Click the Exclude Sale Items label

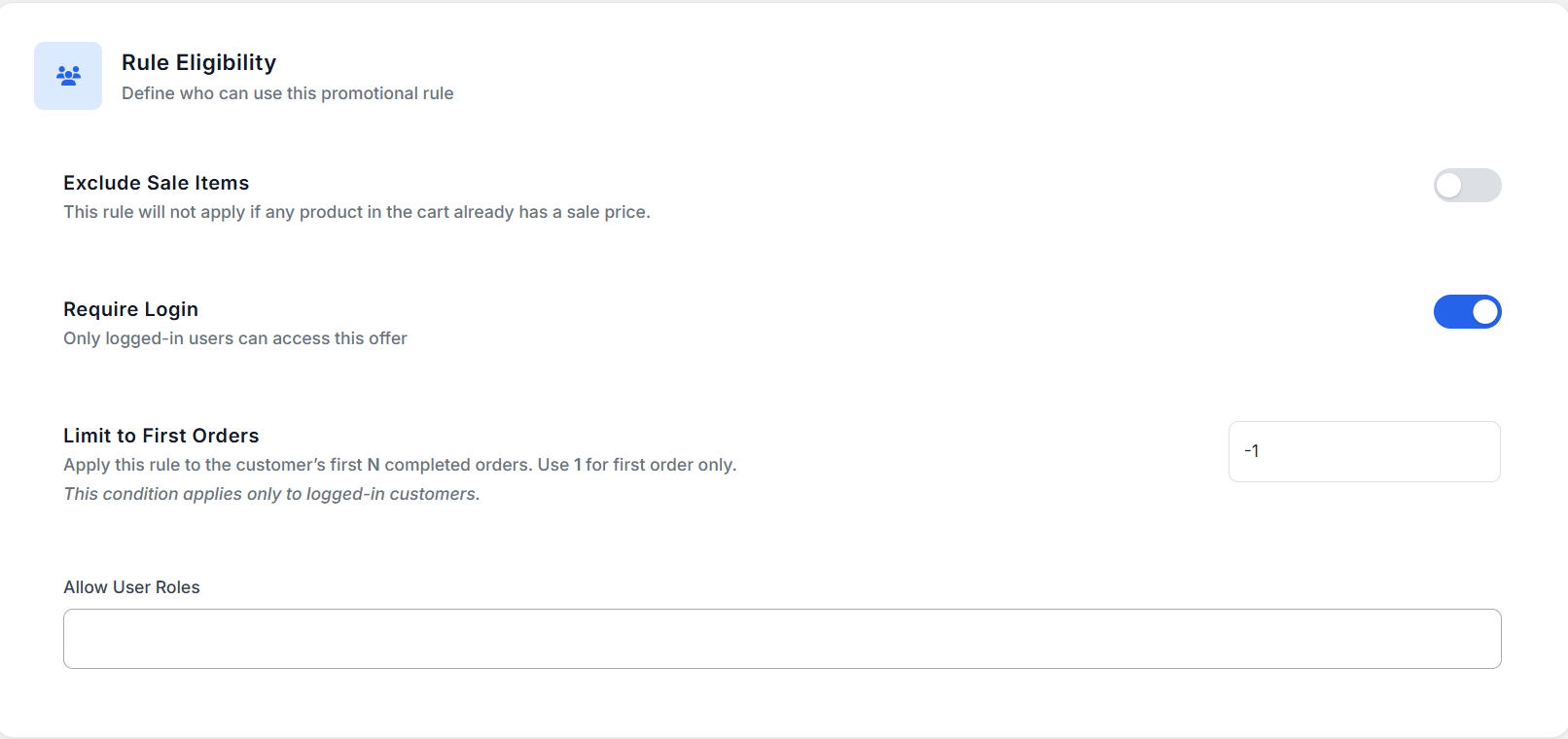point(156,183)
